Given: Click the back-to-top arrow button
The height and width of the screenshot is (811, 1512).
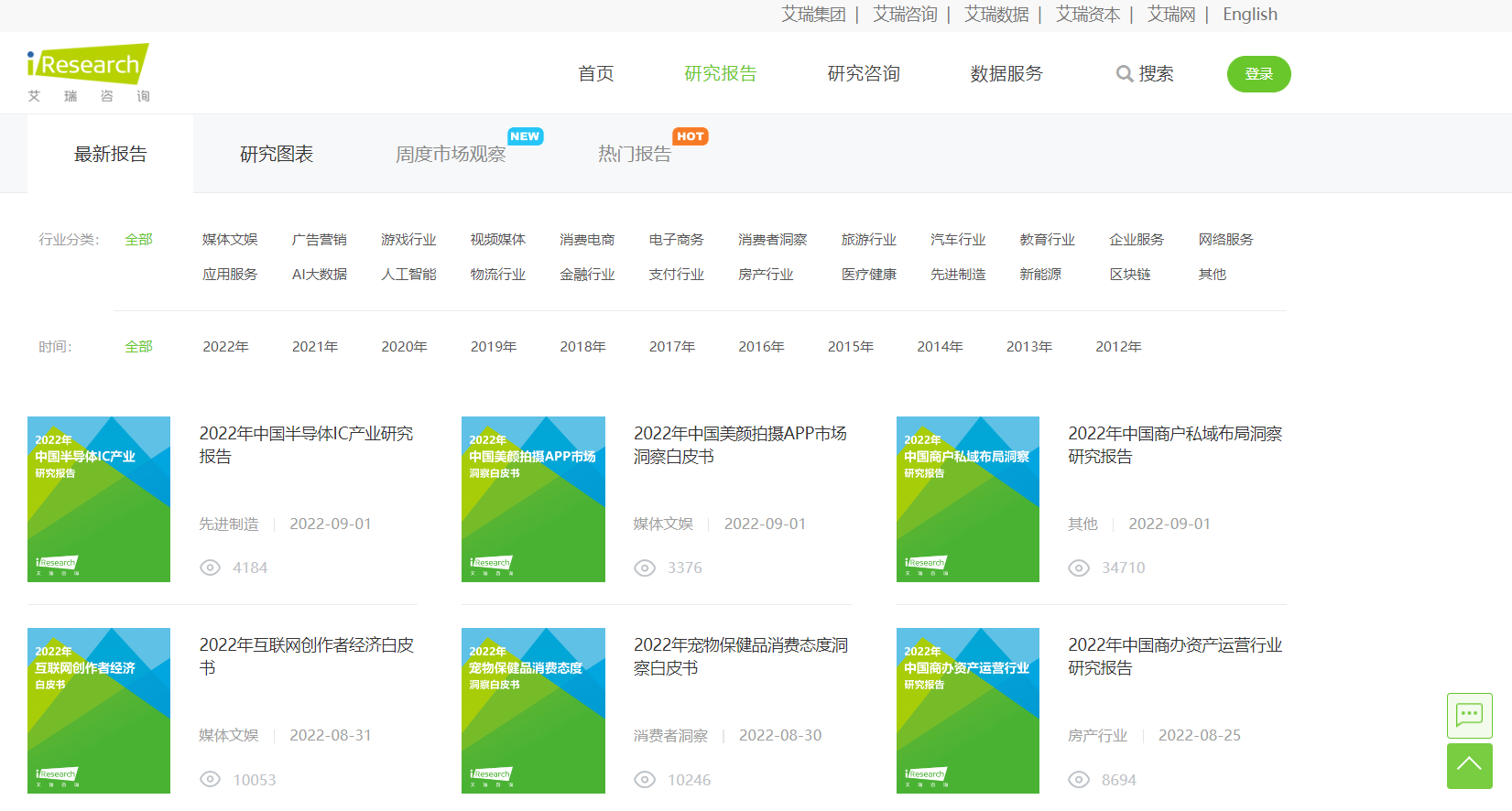Looking at the screenshot, I should pyautogui.click(x=1469, y=765).
